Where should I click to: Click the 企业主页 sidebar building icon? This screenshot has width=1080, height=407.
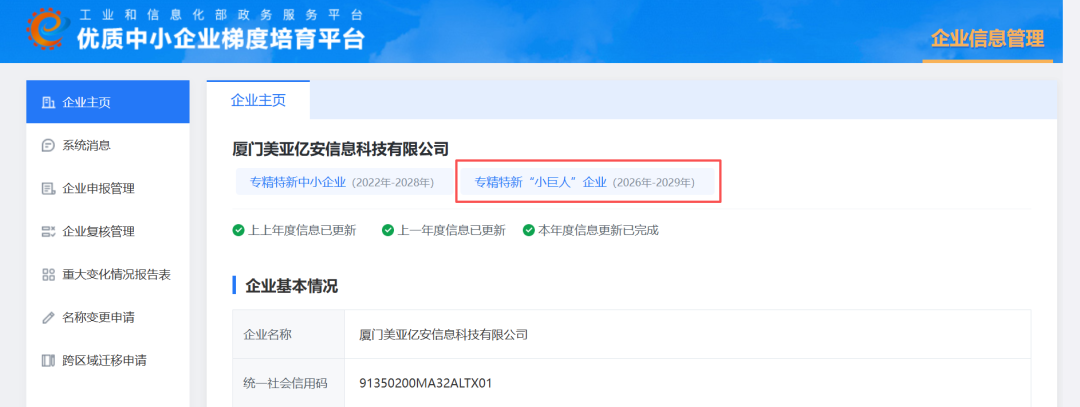[48, 103]
